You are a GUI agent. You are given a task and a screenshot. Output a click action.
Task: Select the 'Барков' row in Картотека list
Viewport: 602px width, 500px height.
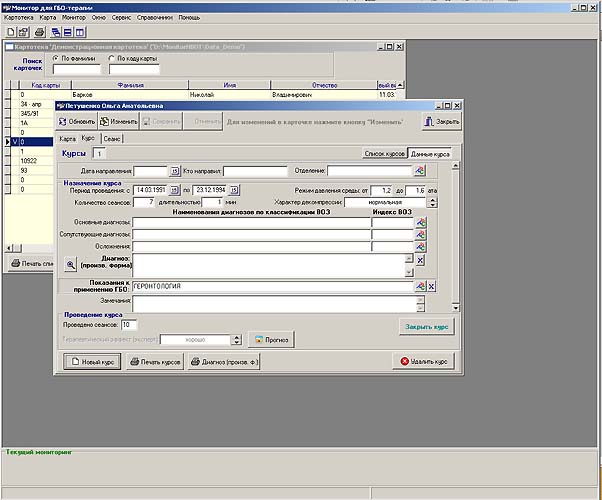[200, 94]
